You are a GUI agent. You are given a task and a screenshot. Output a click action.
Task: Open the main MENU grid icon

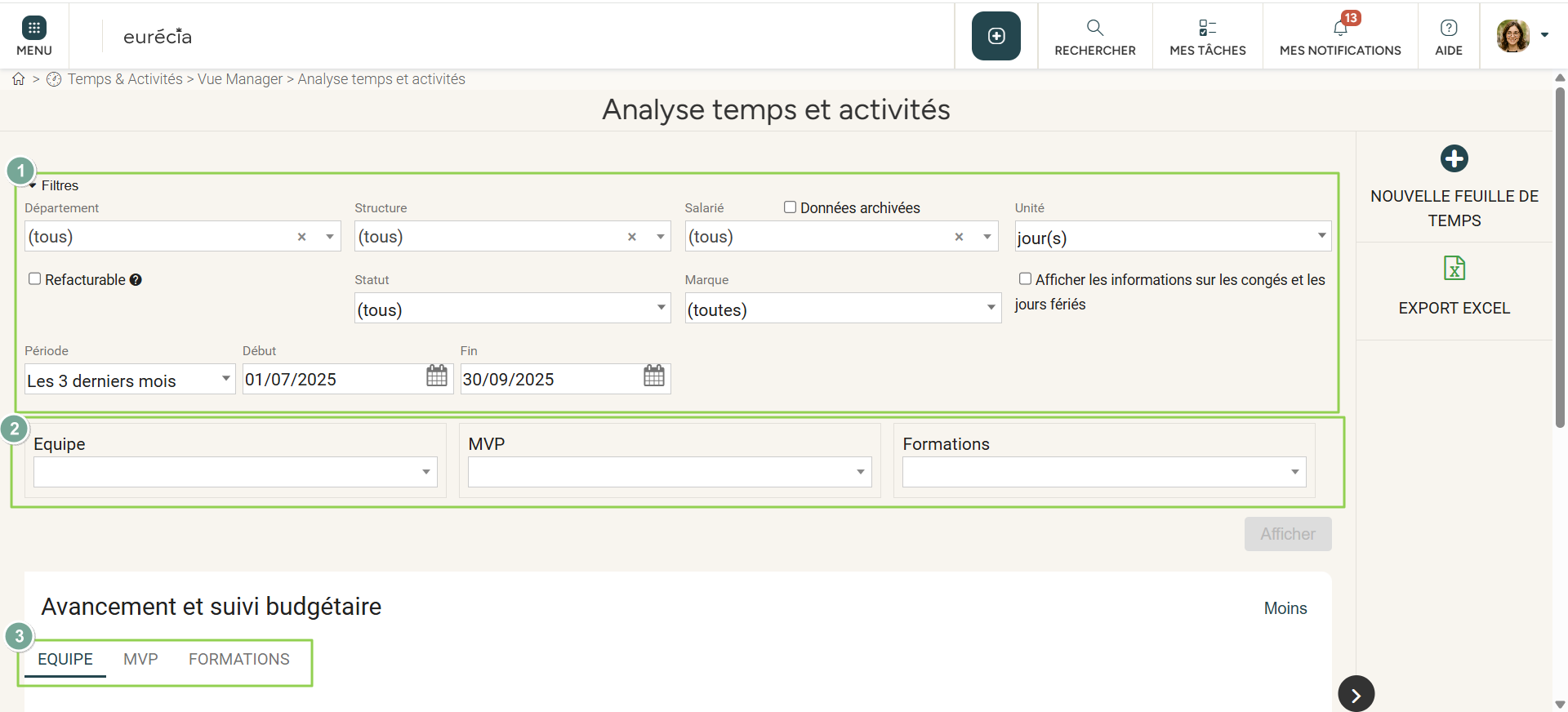pos(33,29)
